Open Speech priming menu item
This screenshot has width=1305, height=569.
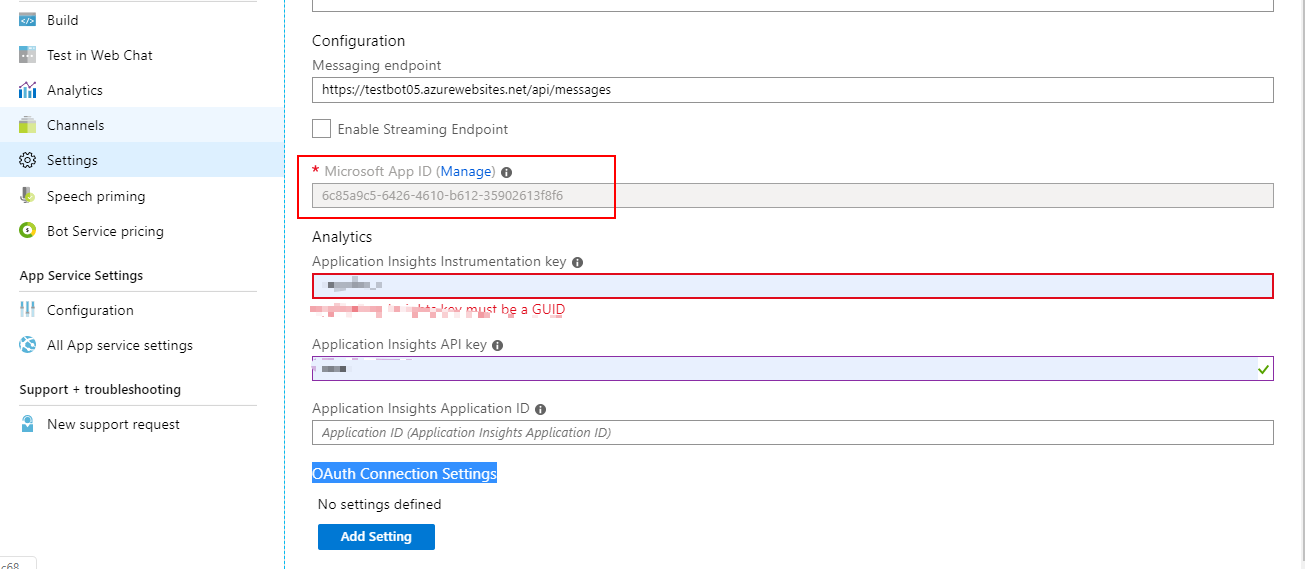click(x=96, y=196)
